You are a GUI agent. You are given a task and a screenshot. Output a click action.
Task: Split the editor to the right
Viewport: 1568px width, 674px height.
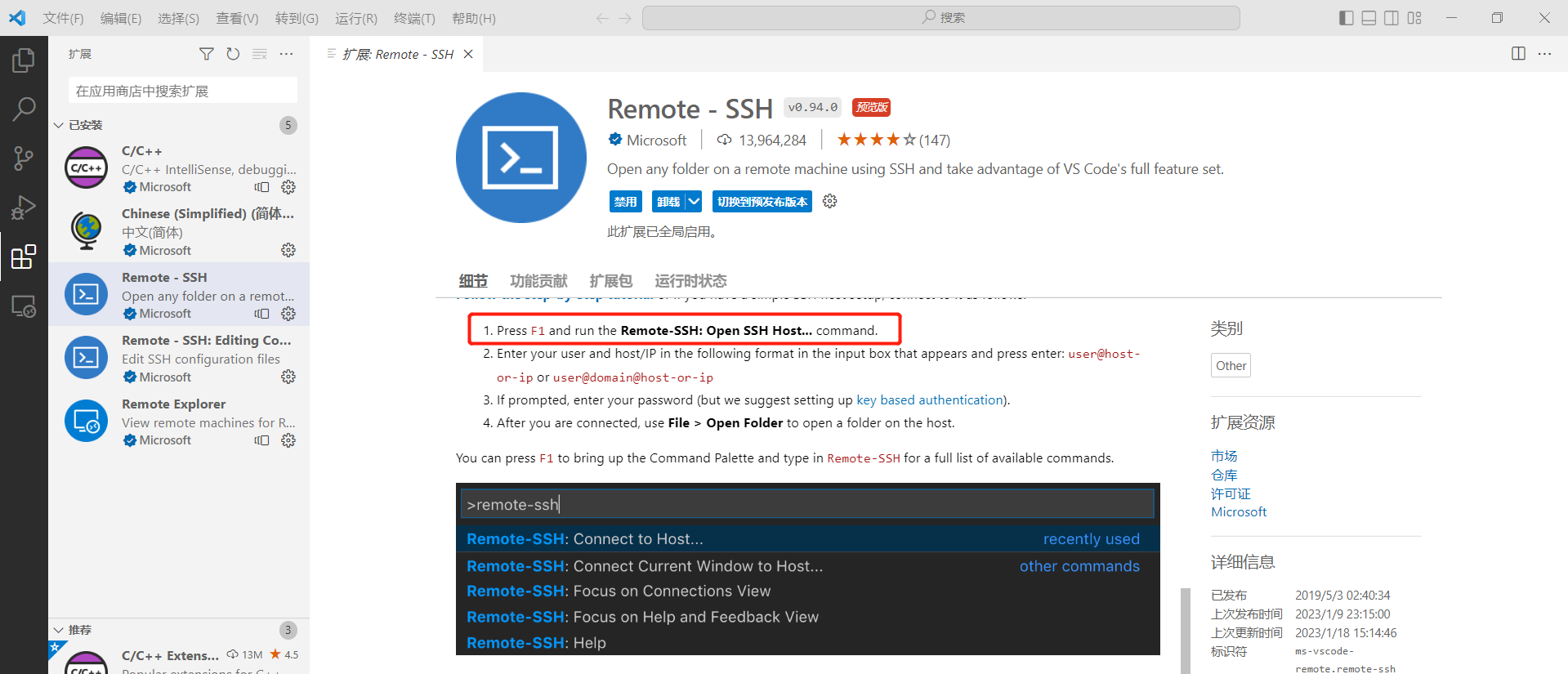coord(1518,54)
